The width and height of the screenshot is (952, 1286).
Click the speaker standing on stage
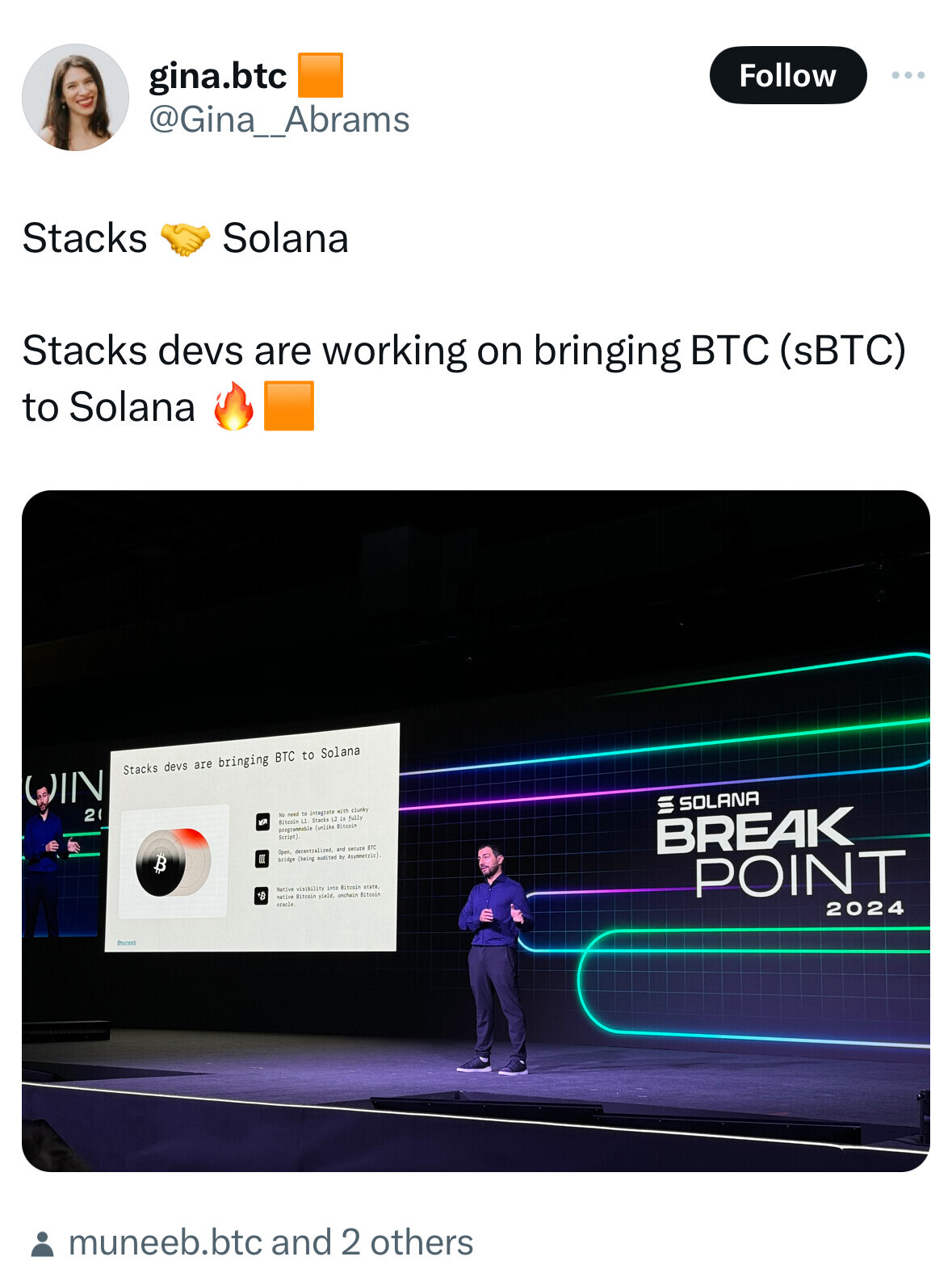point(494,959)
